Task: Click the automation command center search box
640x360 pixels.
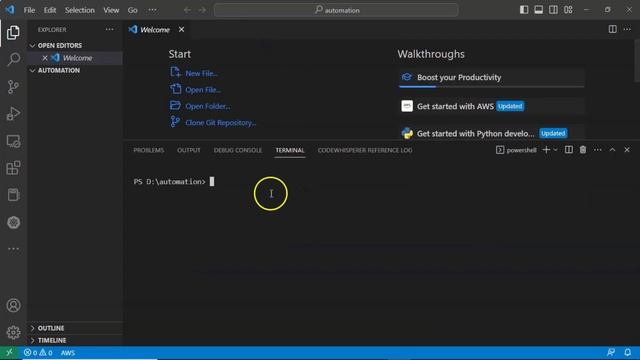Action: tap(336, 10)
